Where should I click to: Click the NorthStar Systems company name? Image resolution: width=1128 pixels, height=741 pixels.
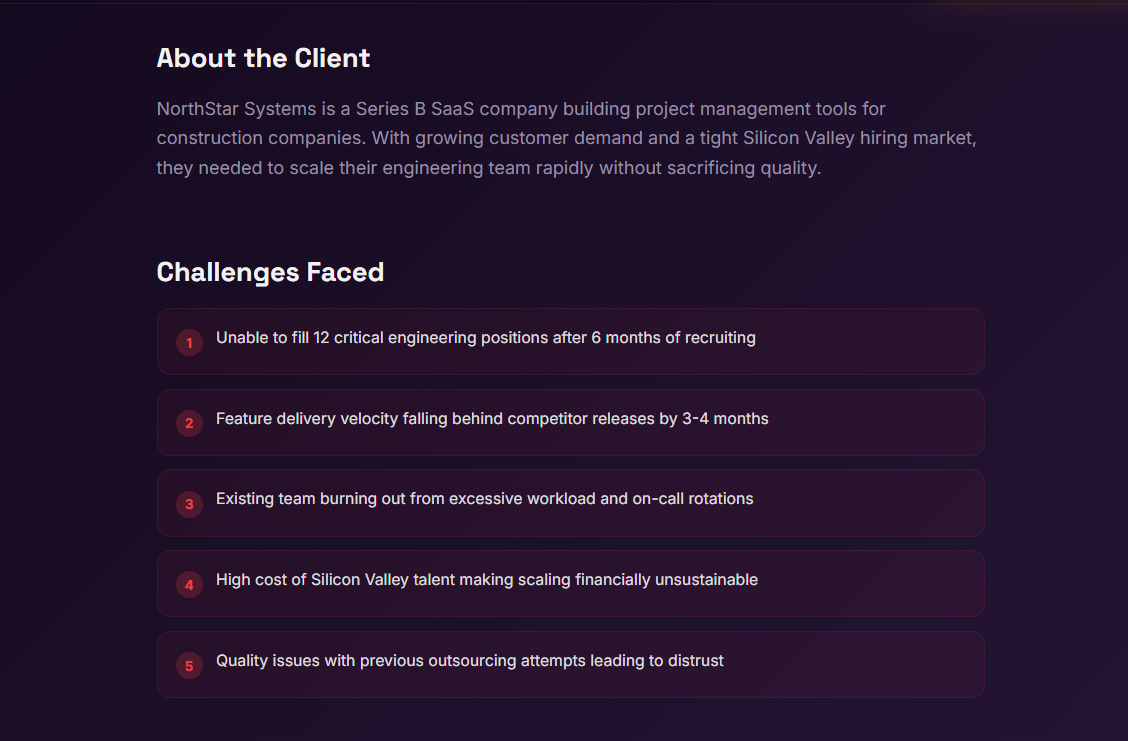click(237, 109)
